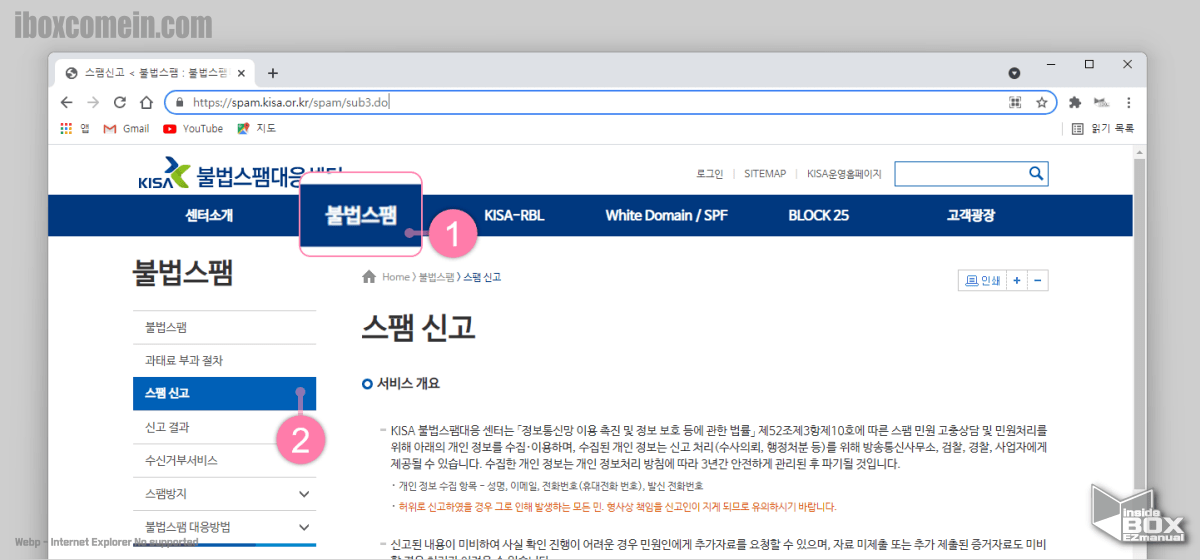The width and height of the screenshot is (1200, 560).
Task: Click the Home icon in breadcrumb
Action: coord(369,277)
